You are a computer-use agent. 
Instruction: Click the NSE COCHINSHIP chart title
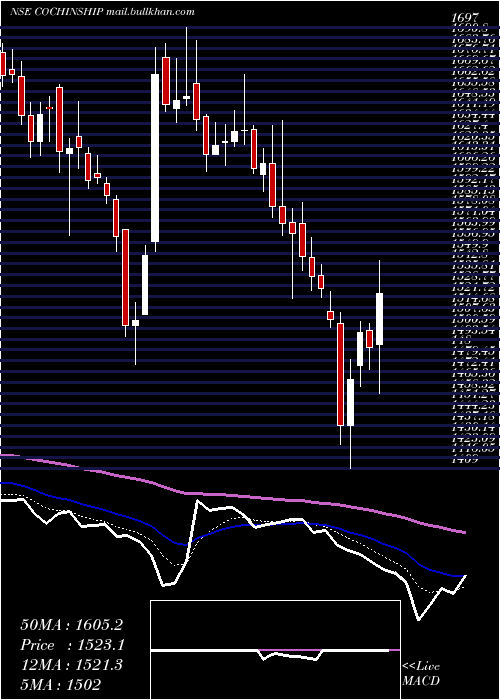[103, 12]
